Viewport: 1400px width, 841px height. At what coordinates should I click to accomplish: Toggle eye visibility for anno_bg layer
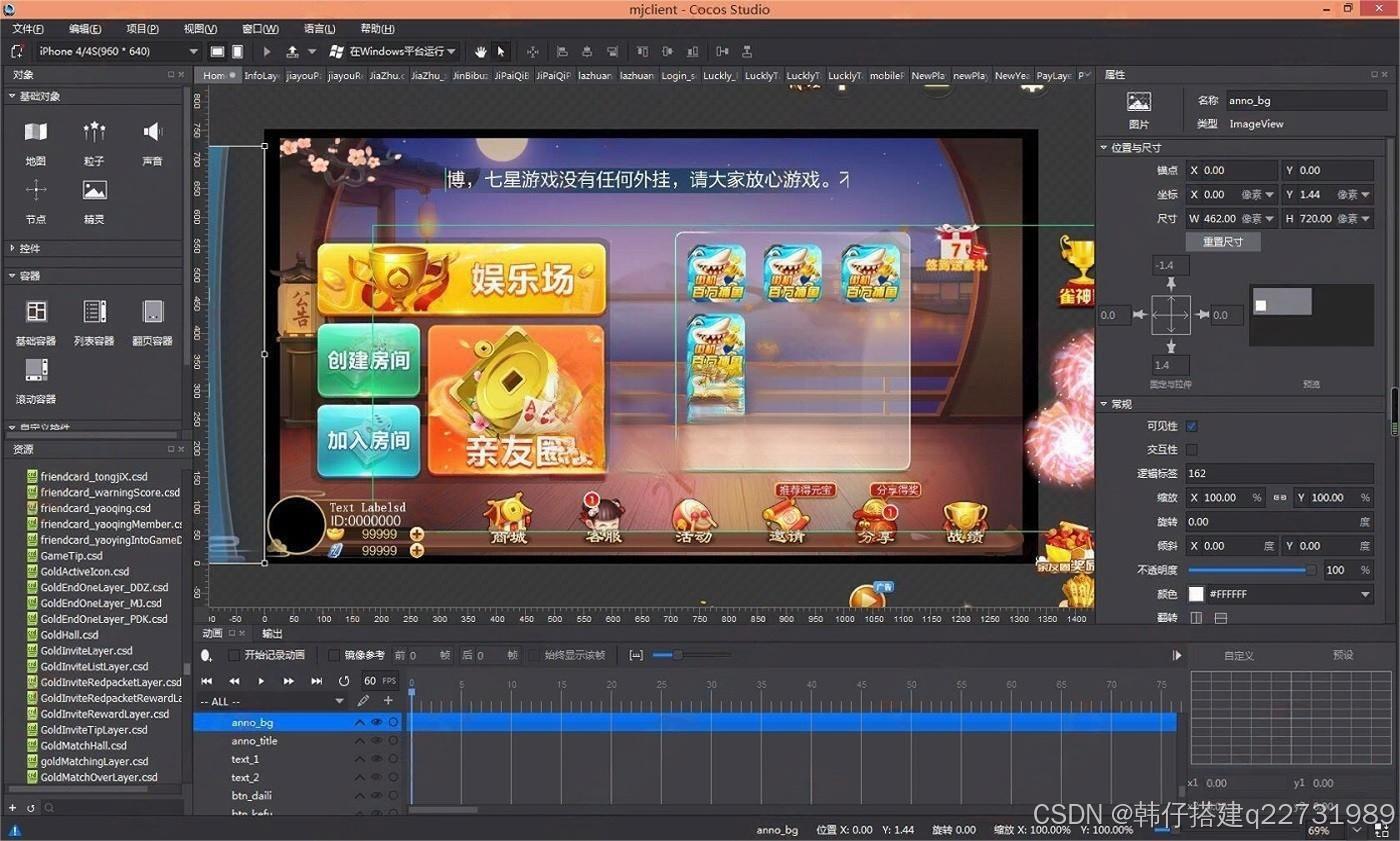click(377, 722)
